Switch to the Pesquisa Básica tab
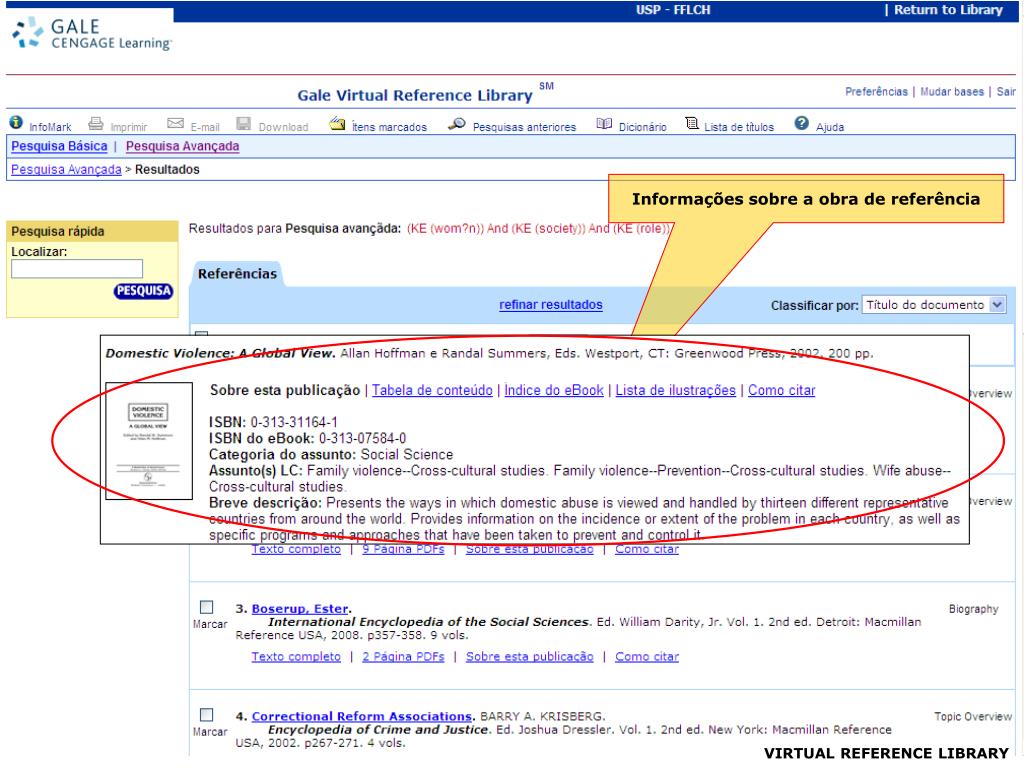The height and width of the screenshot is (768, 1024). click(x=59, y=146)
